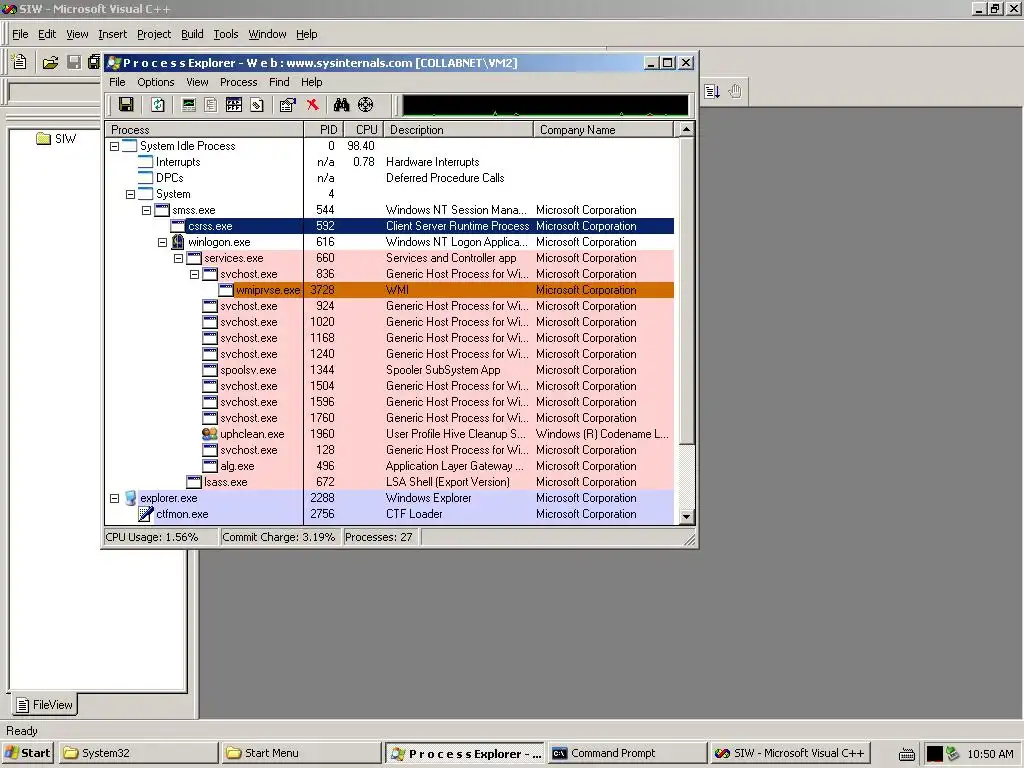Click the explorer.exe process icon
Viewport: 1024px width, 768px height.
point(130,498)
